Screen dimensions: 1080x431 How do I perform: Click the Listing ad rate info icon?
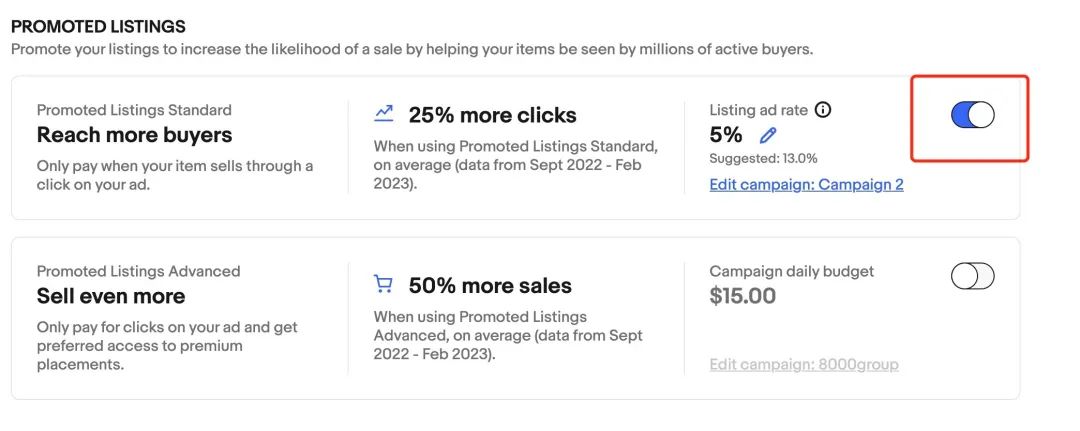823,110
